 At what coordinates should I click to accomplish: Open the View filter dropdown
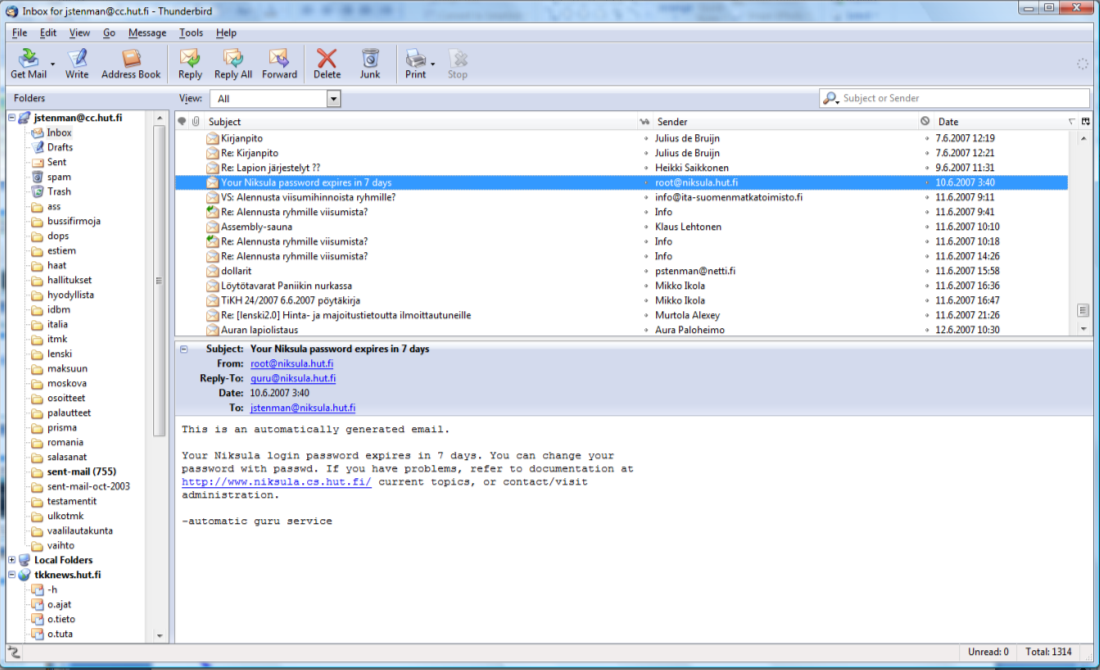(x=334, y=99)
